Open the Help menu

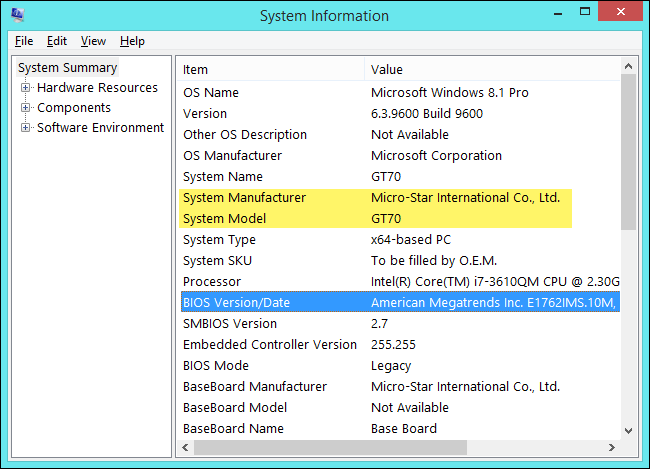pyautogui.click(x=132, y=41)
